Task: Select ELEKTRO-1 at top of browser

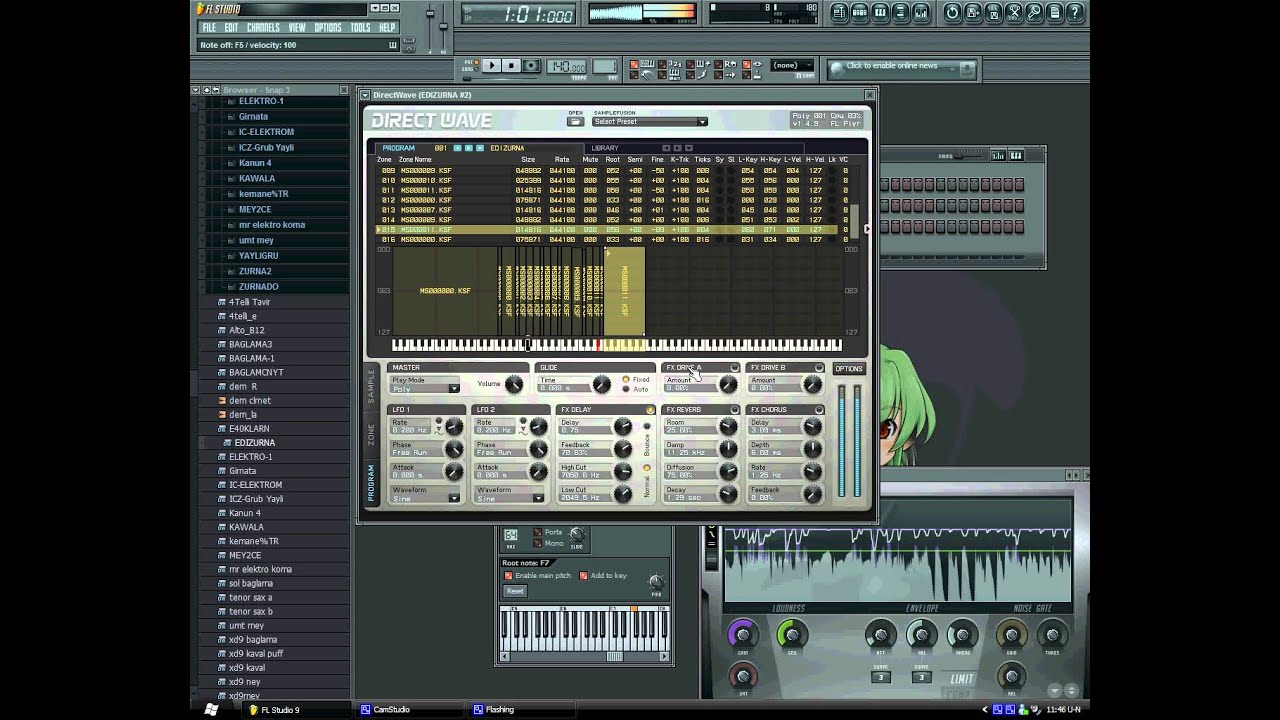Action: tap(260, 101)
